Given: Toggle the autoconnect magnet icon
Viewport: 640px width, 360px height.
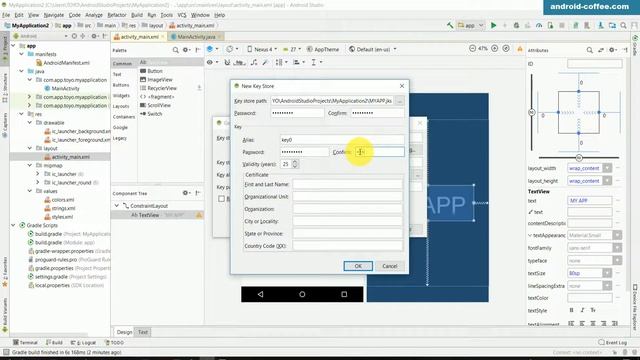Looking at the screenshot, I should pos(227,62).
